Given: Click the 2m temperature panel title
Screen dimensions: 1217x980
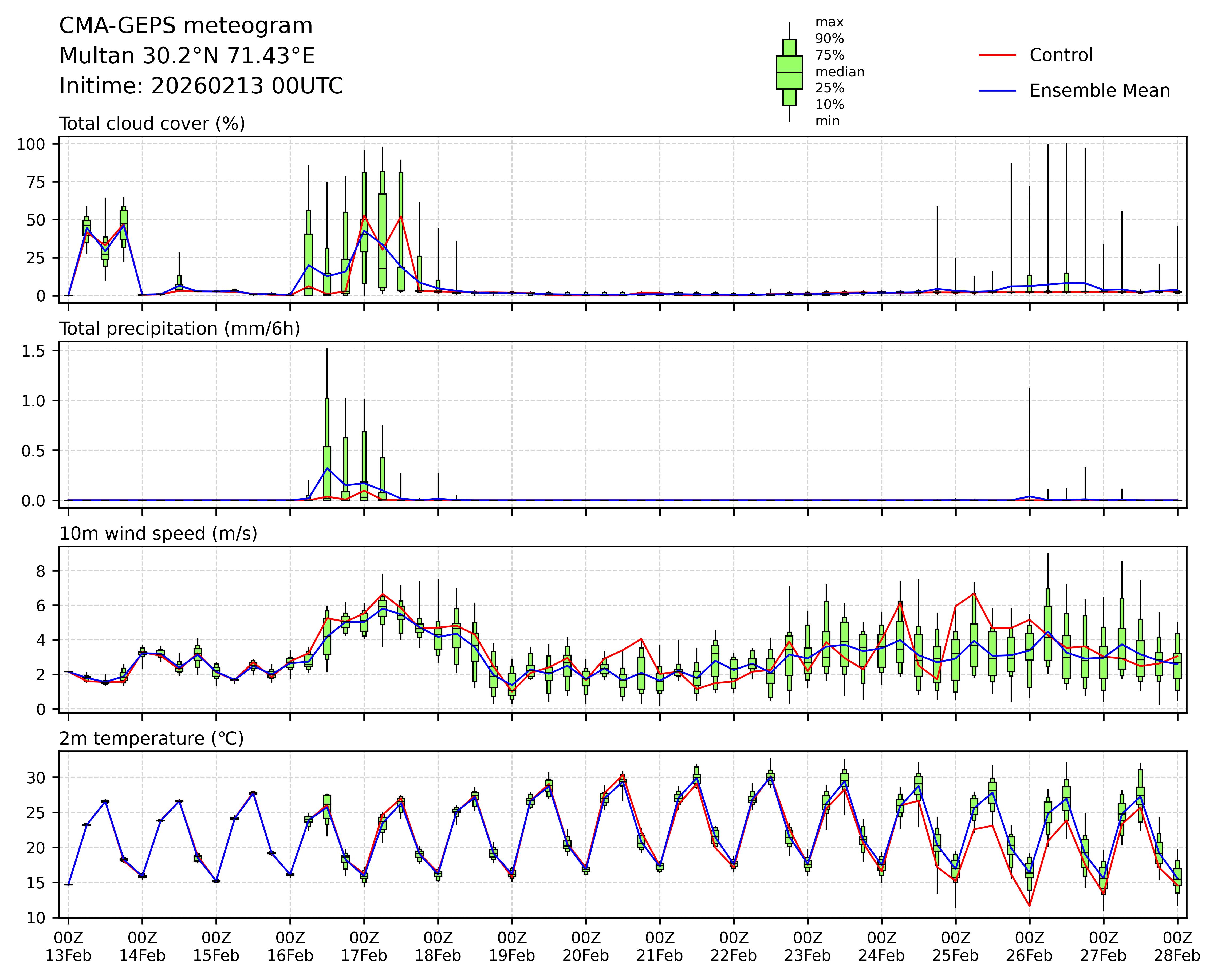Looking at the screenshot, I should (151, 738).
